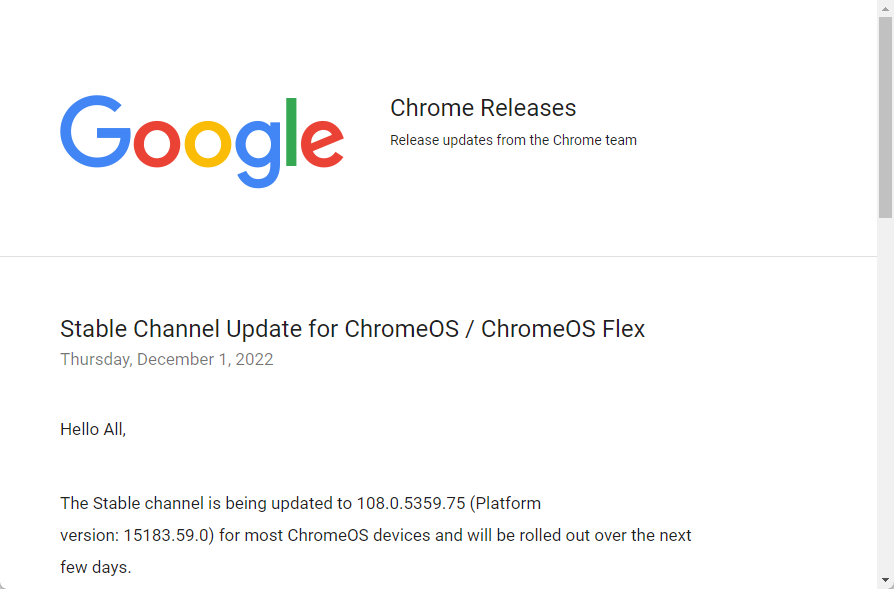Open the Chrome Releases blog title
This screenshot has height=589, width=894.
click(483, 107)
